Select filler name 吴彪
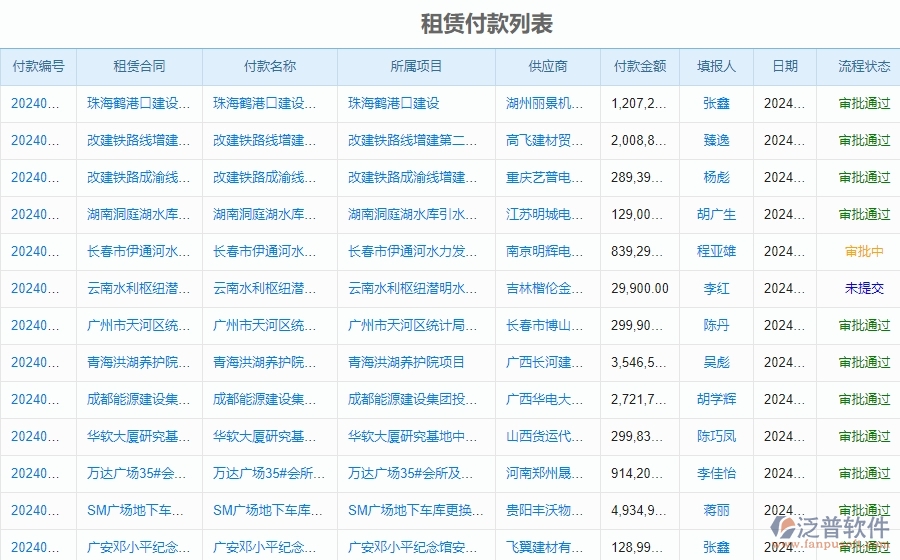 pos(716,363)
